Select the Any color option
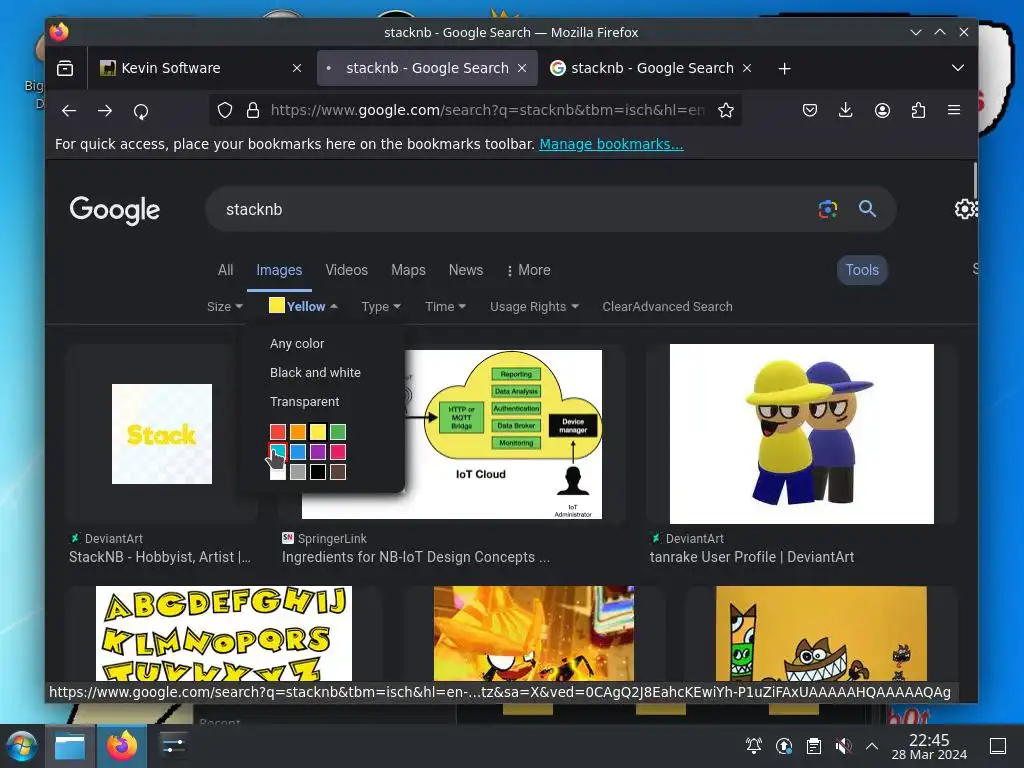Image resolution: width=1024 pixels, height=768 pixels. [x=297, y=344]
